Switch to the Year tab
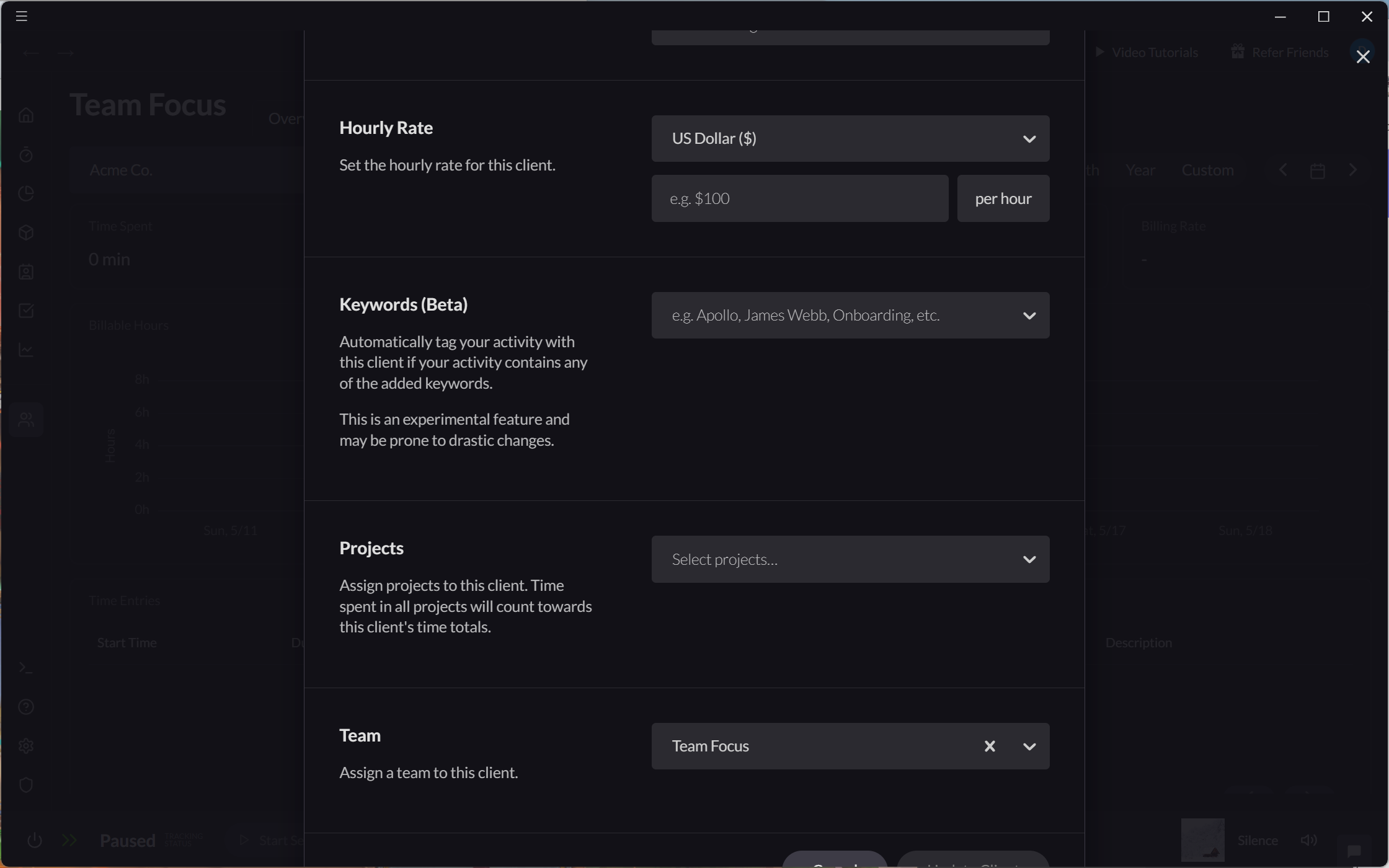Viewport: 1389px width, 868px height. tap(1140, 170)
